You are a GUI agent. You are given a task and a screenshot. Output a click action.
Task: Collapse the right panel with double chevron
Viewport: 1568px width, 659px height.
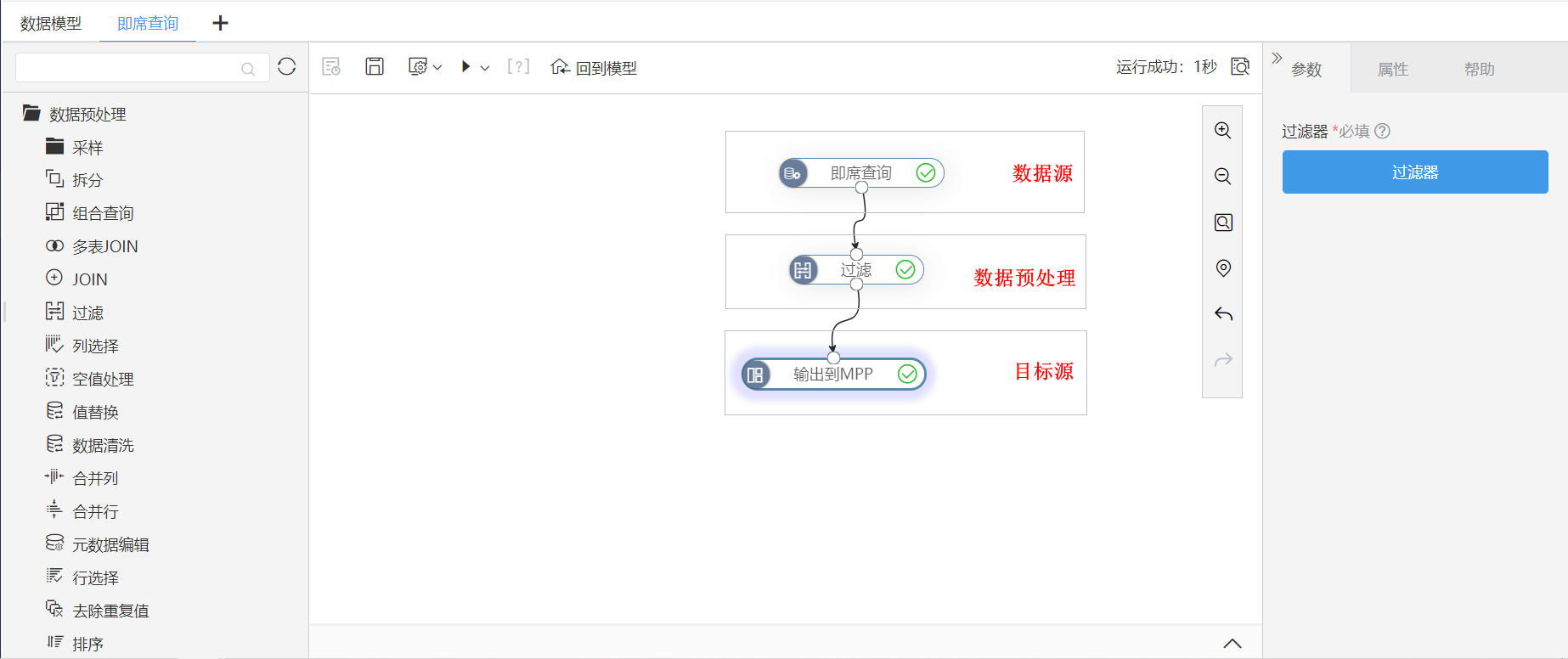point(1277,58)
